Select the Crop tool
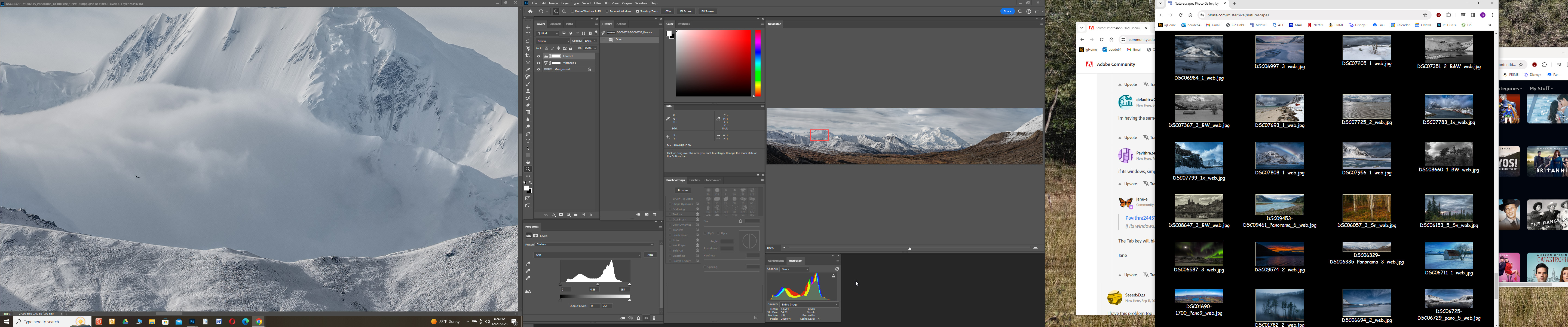The image size is (1568, 327). coord(528,55)
